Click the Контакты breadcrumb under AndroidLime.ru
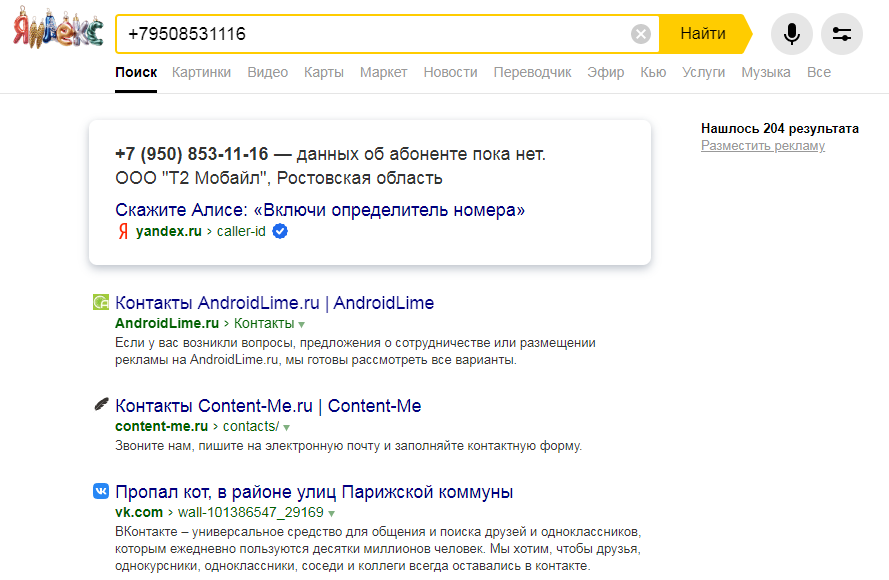The image size is (889, 580). click(x=264, y=323)
